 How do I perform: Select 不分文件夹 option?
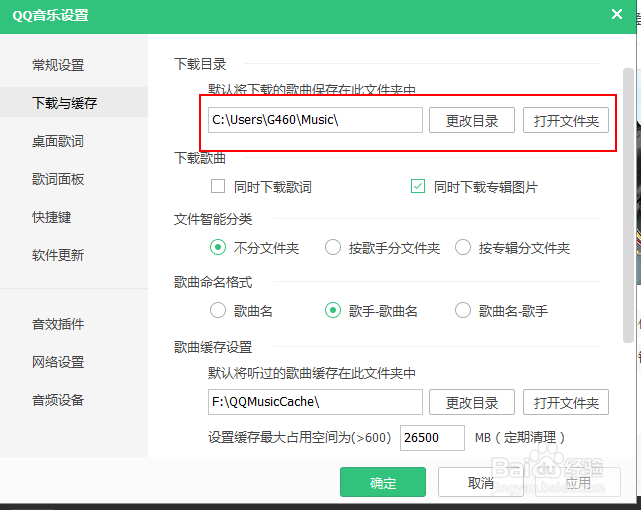coord(218,248)
